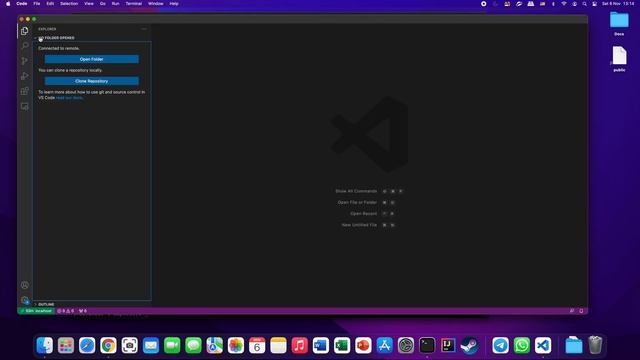Select the public file on desktop
This screenshot has height=360, width=640.
tap(619, 59)
